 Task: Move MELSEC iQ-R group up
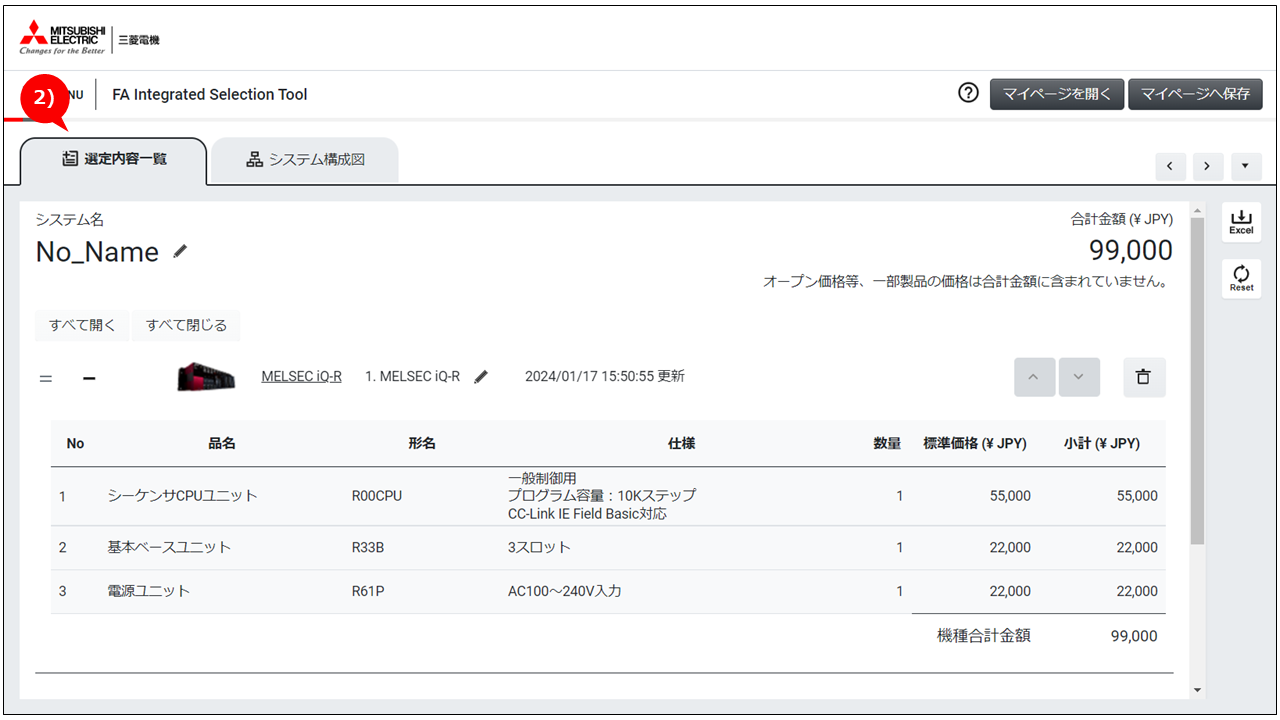[x=1034, y=377]
